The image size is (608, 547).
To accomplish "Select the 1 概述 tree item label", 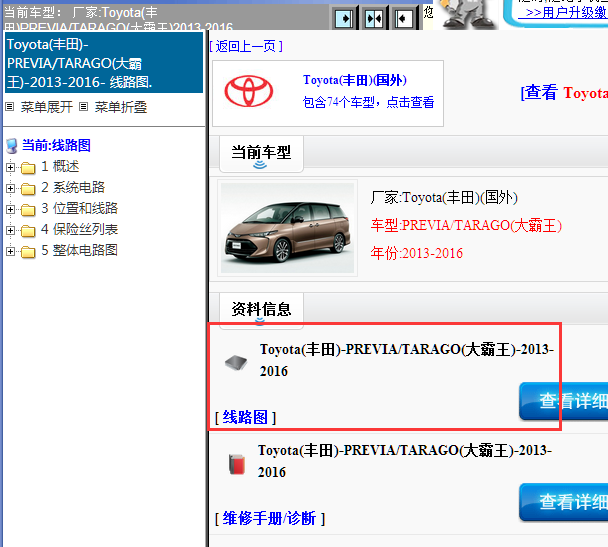I will [60, 167].
